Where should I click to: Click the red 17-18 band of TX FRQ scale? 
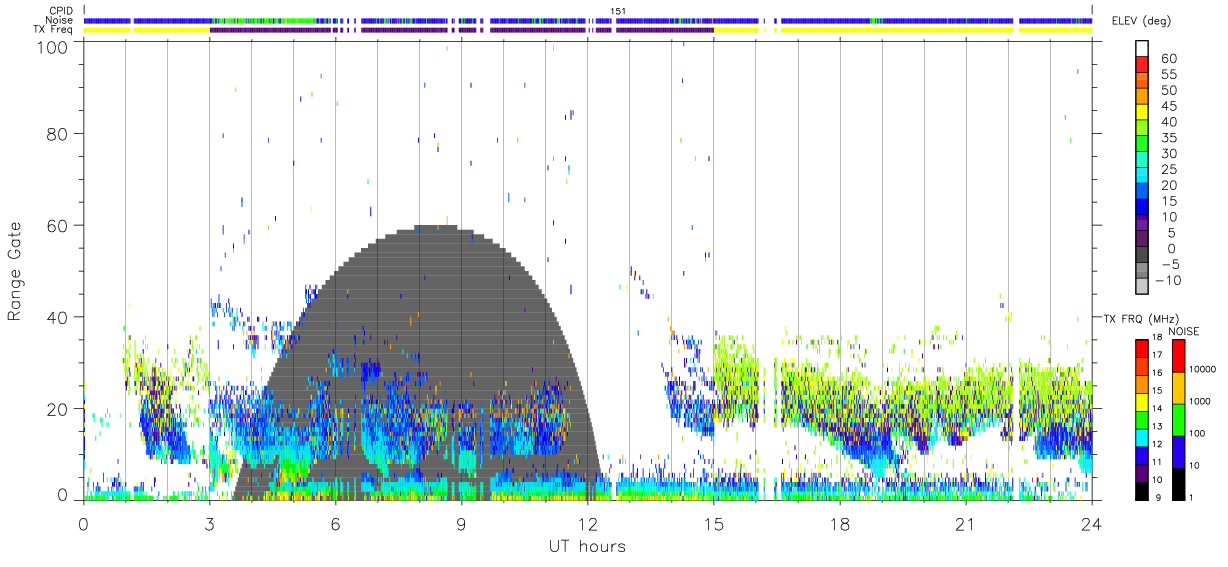1141,347
